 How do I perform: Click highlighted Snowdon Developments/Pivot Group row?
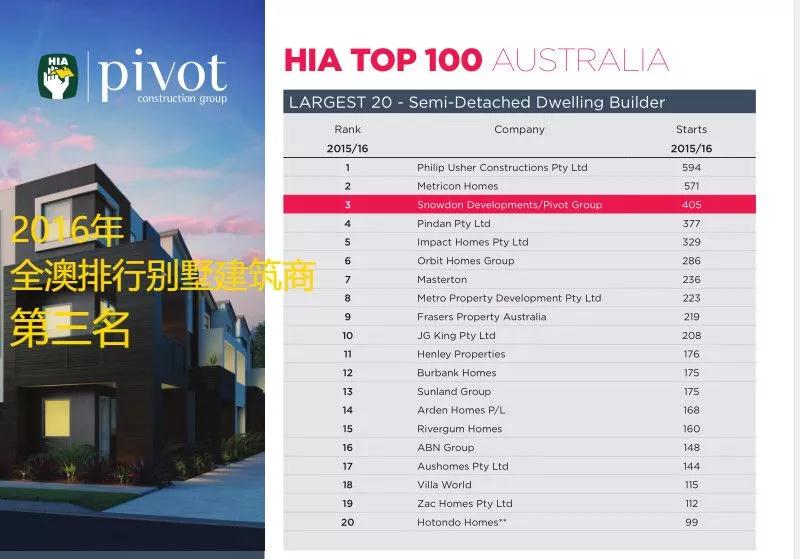tap(519, 205)
